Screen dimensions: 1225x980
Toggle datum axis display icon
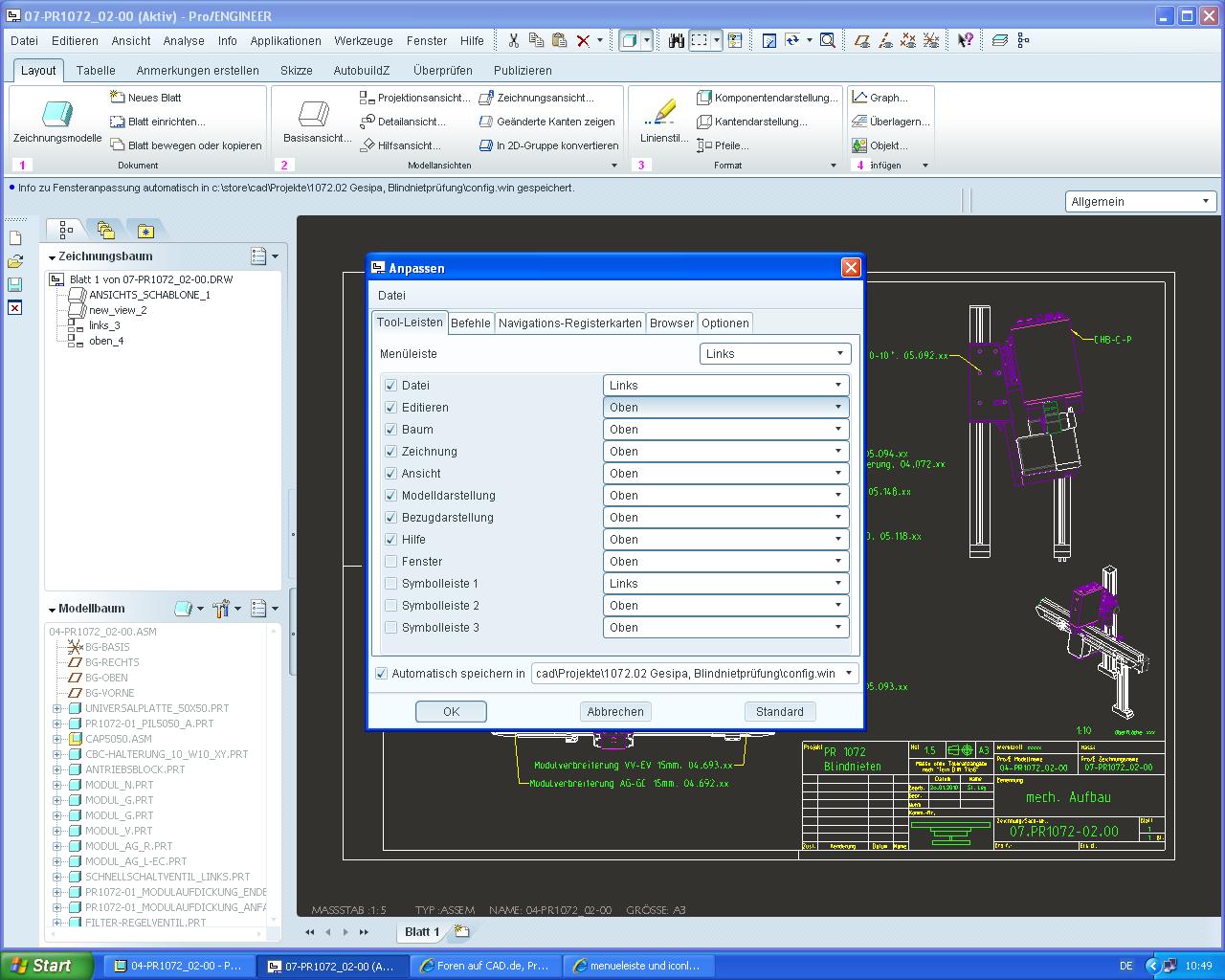[x=885, y=40]
